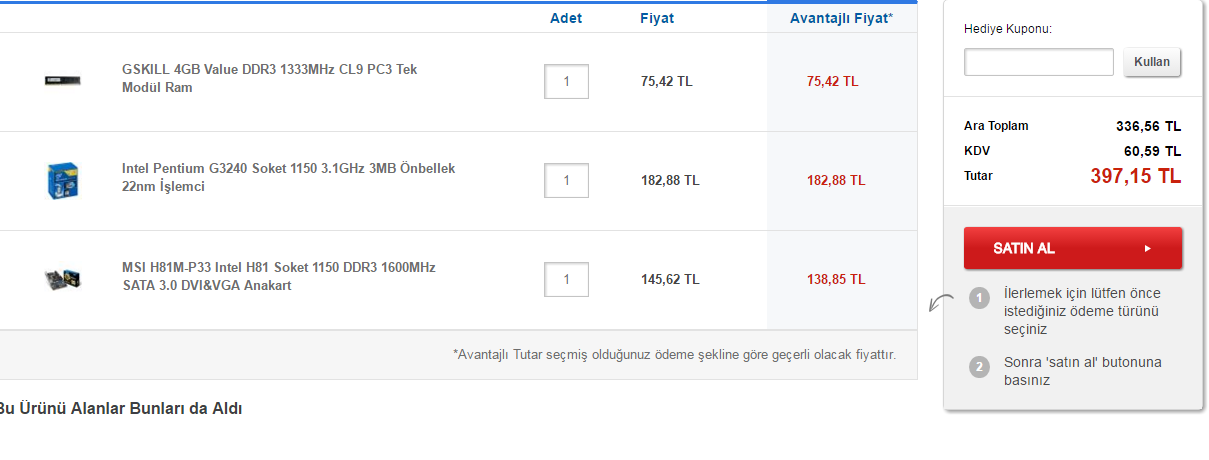Viewport: 1209px width, 460px height.
Task: Select quantity box for MSI H81M-P33
Action: [566, 280]
